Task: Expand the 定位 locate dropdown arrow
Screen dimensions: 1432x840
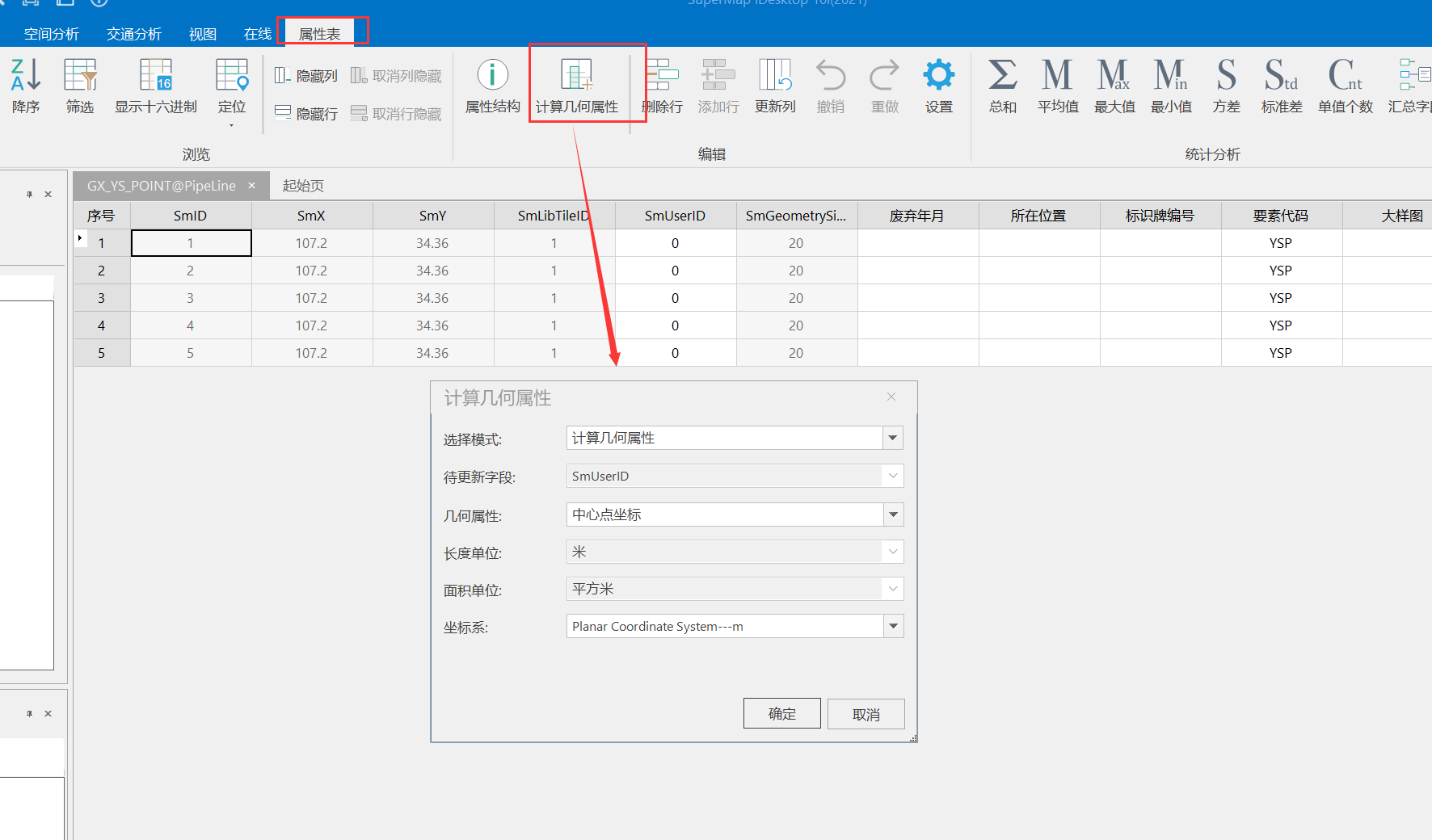Action: (232, 125)
